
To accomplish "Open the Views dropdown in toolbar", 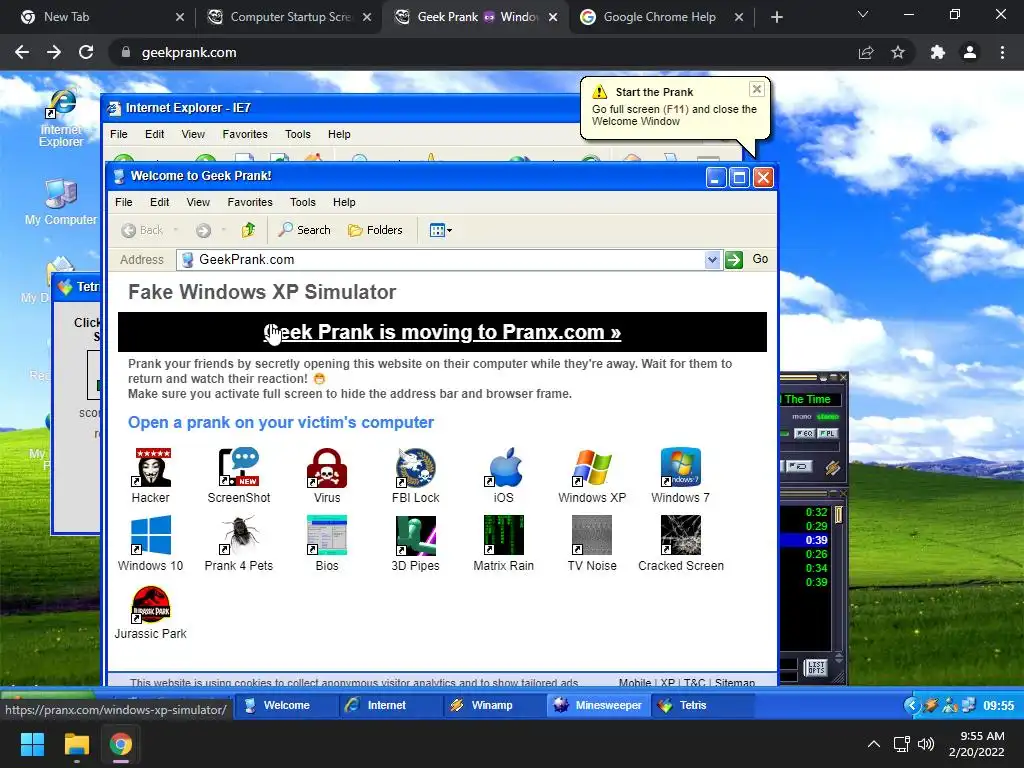I will (441, 230).
